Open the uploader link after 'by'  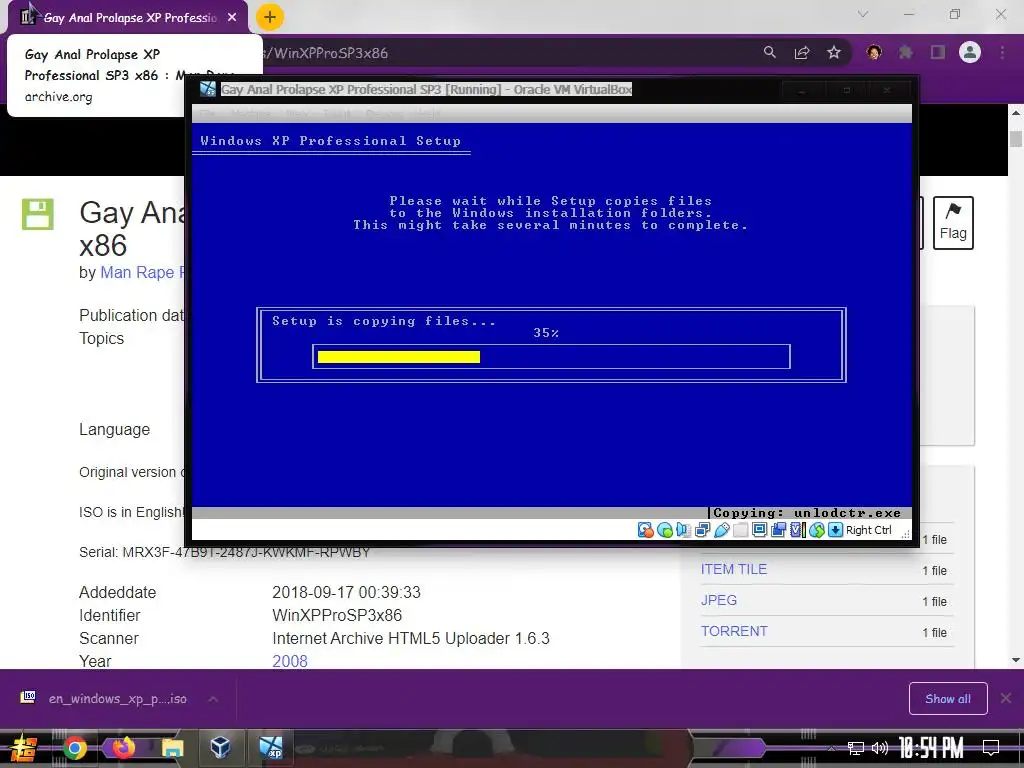coord(142,272)
